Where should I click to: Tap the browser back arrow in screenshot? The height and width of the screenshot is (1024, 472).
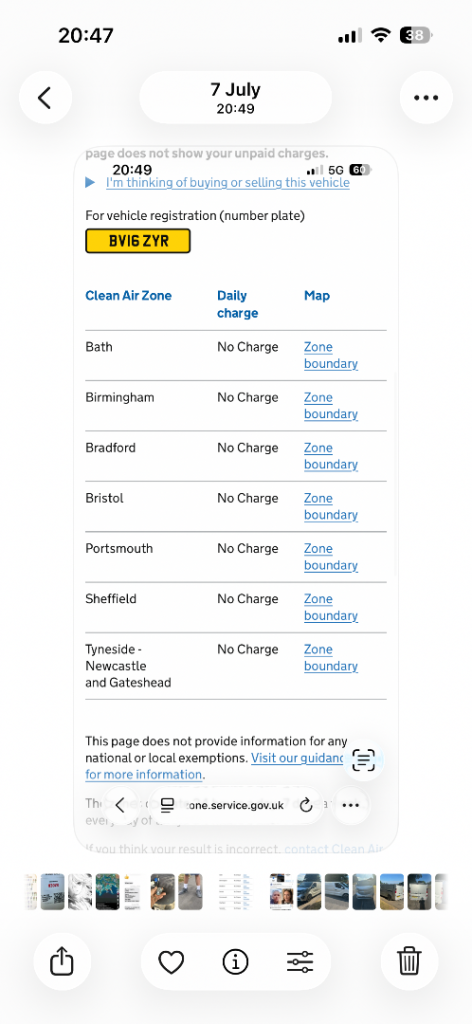[x=120, y=805]
